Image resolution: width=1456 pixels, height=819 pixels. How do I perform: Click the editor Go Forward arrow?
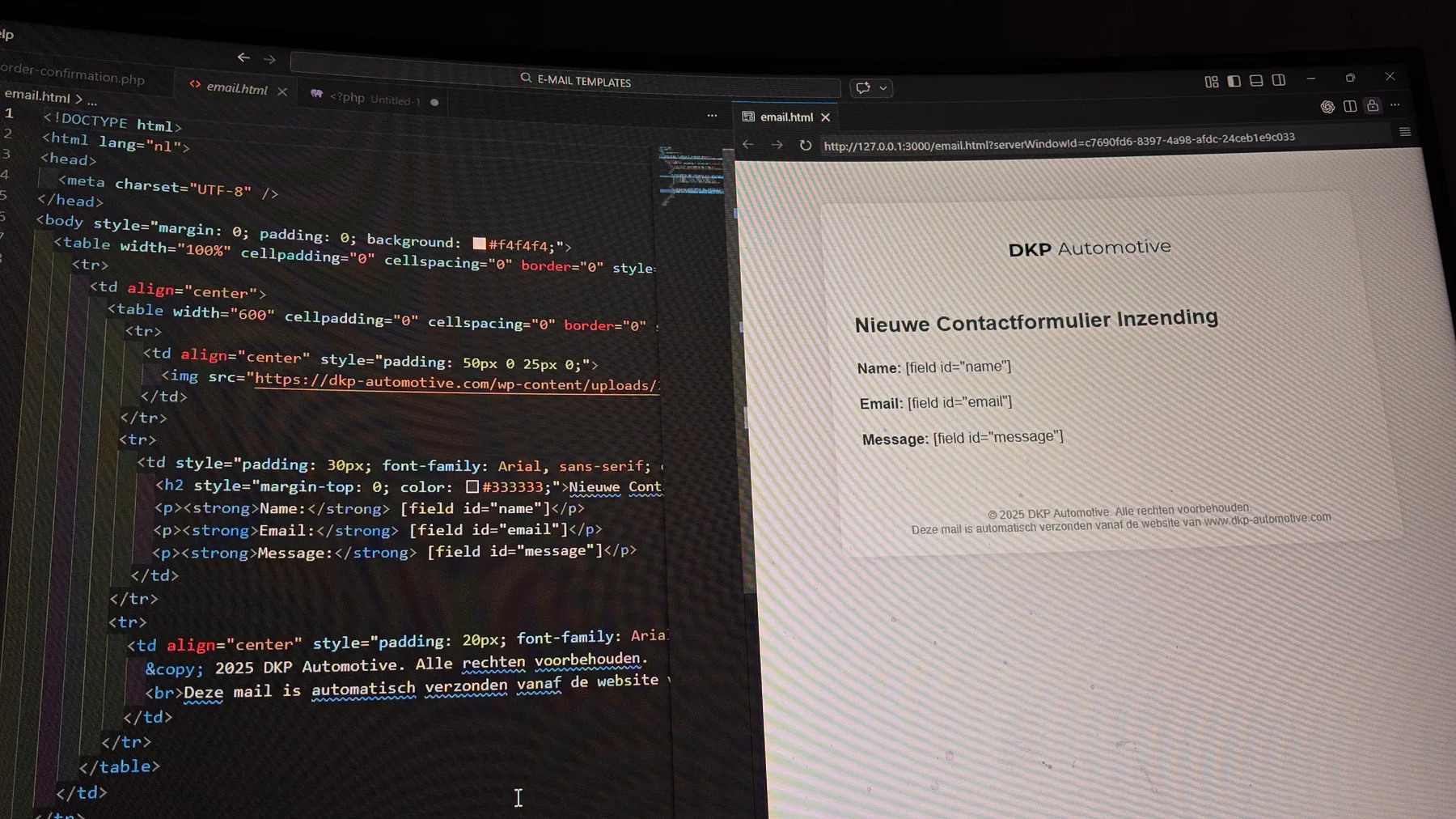click(x=269, y=60)
